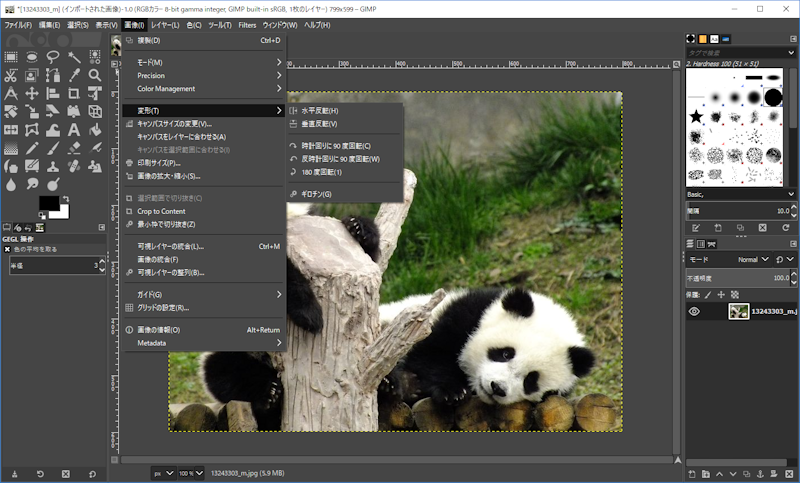Open the Filters menu
The width and height of the screenshot is (800, 483).
click(247, 24)
